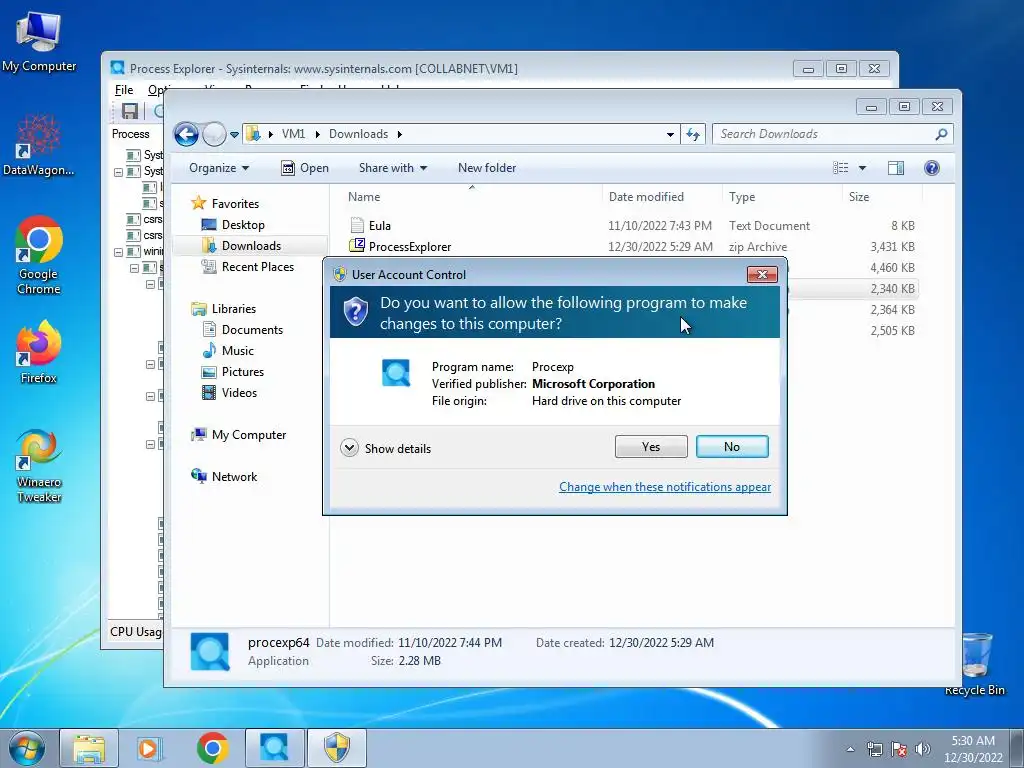Open the Share with dropdown
This screenshot has width=1024, height=768.
(392, 168)
